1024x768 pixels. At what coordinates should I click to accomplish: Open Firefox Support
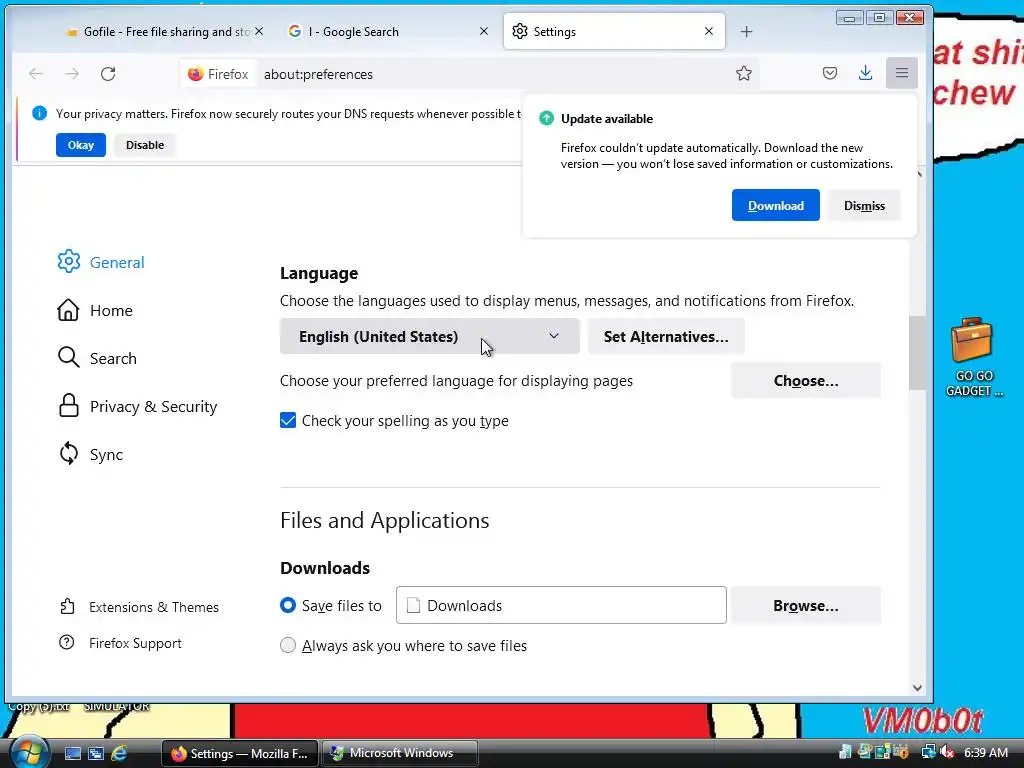point(120,643)
